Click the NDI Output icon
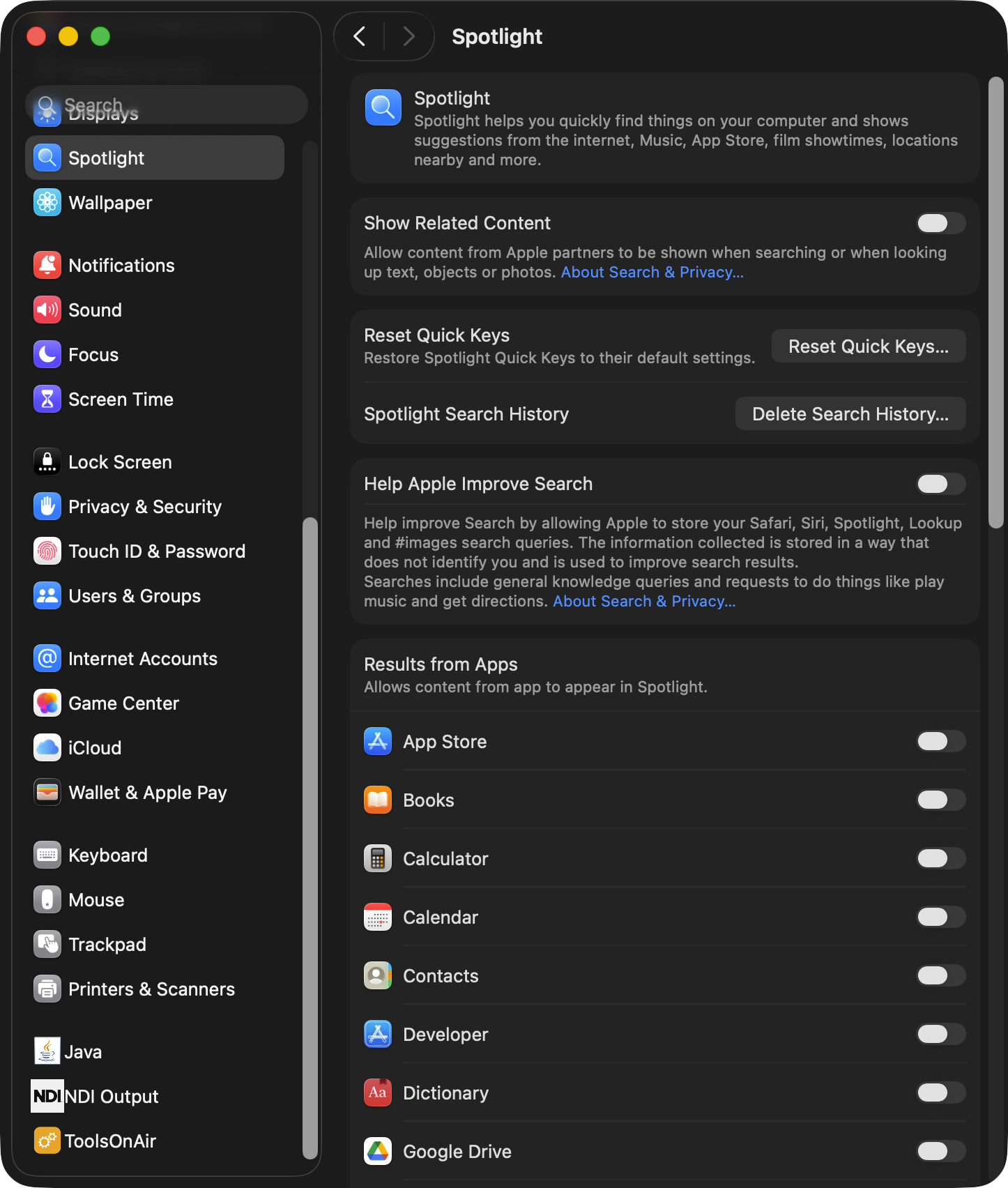This screenshot has width=1008, height=1188. point(47,1096)
